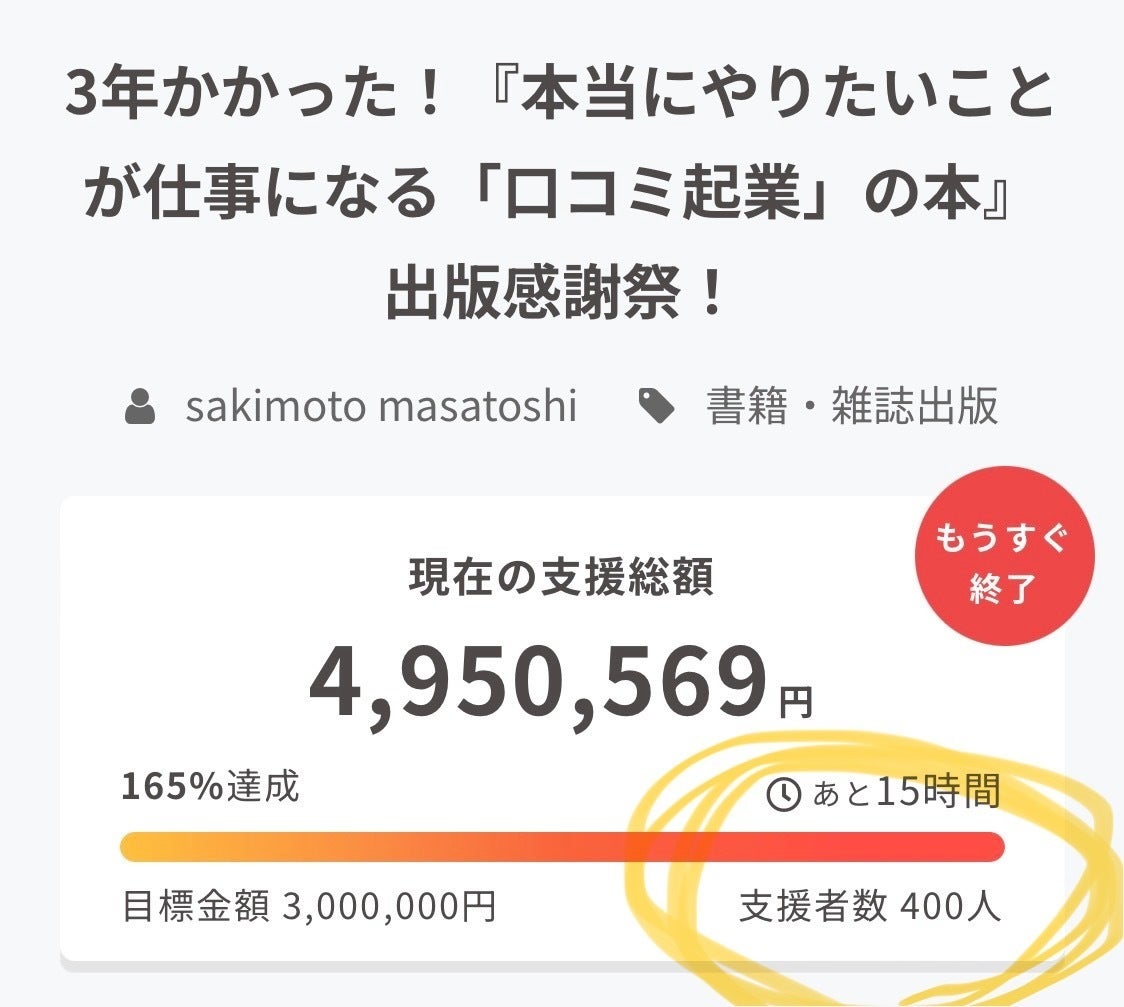The width and height of the screenshot is (1124, 1007).
Task: Click the 目標金額 label
Action: click(195, 907)
